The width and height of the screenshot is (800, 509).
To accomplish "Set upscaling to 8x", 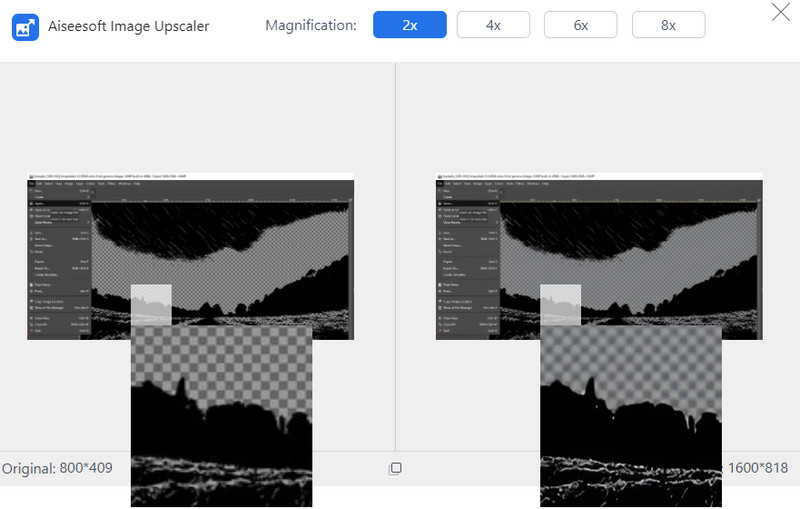I will (x=668, y=25).
